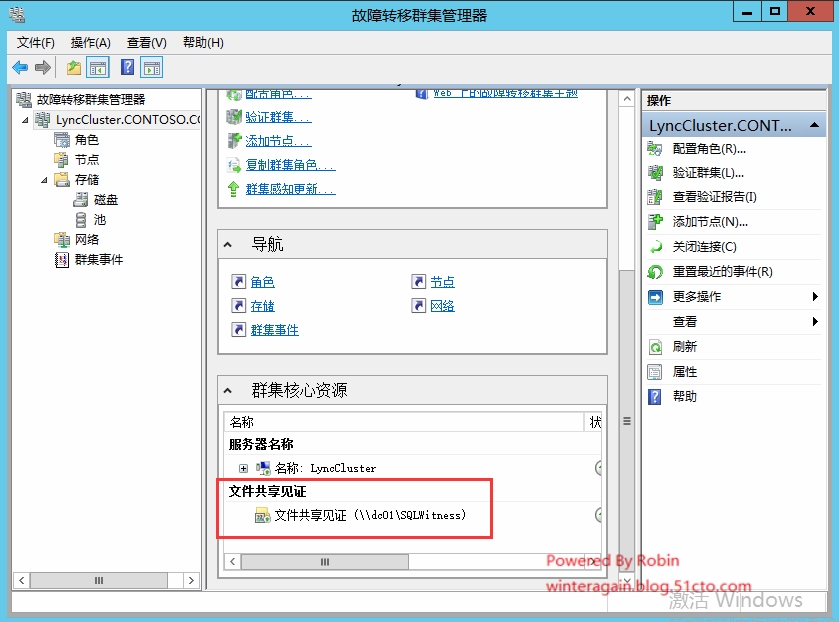This screenshot has height=622, width=839.
Task: Click the tree pane scroll-right arrow
Action: click(x=191, y=580)
